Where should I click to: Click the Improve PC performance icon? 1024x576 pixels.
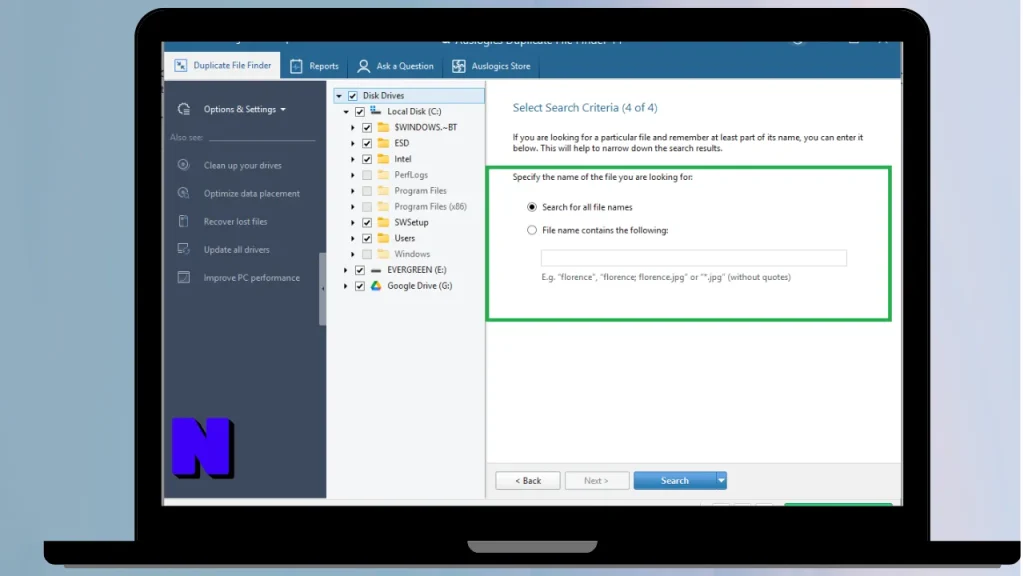click(184, 277)
